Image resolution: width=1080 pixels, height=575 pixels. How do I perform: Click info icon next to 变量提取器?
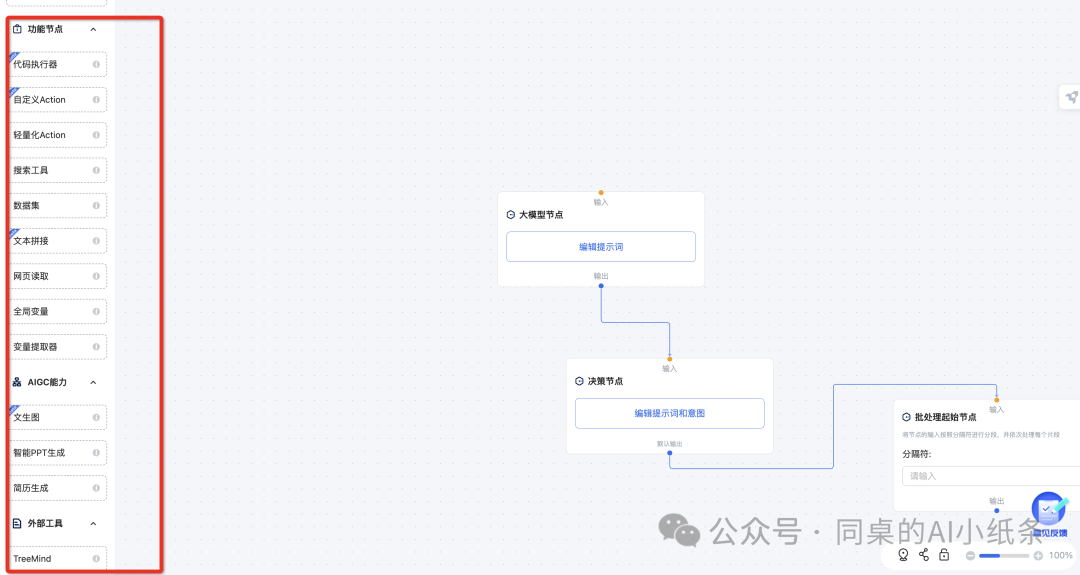click(x=96, y=347)
